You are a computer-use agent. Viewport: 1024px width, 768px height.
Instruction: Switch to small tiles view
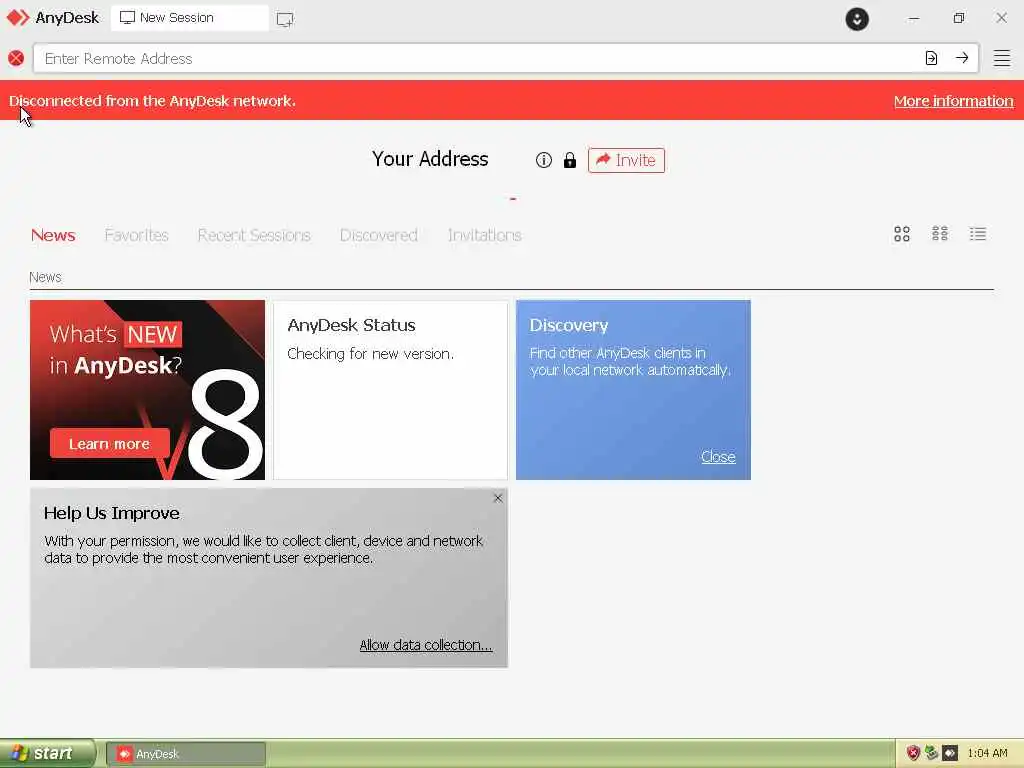[x=940, y=234]
